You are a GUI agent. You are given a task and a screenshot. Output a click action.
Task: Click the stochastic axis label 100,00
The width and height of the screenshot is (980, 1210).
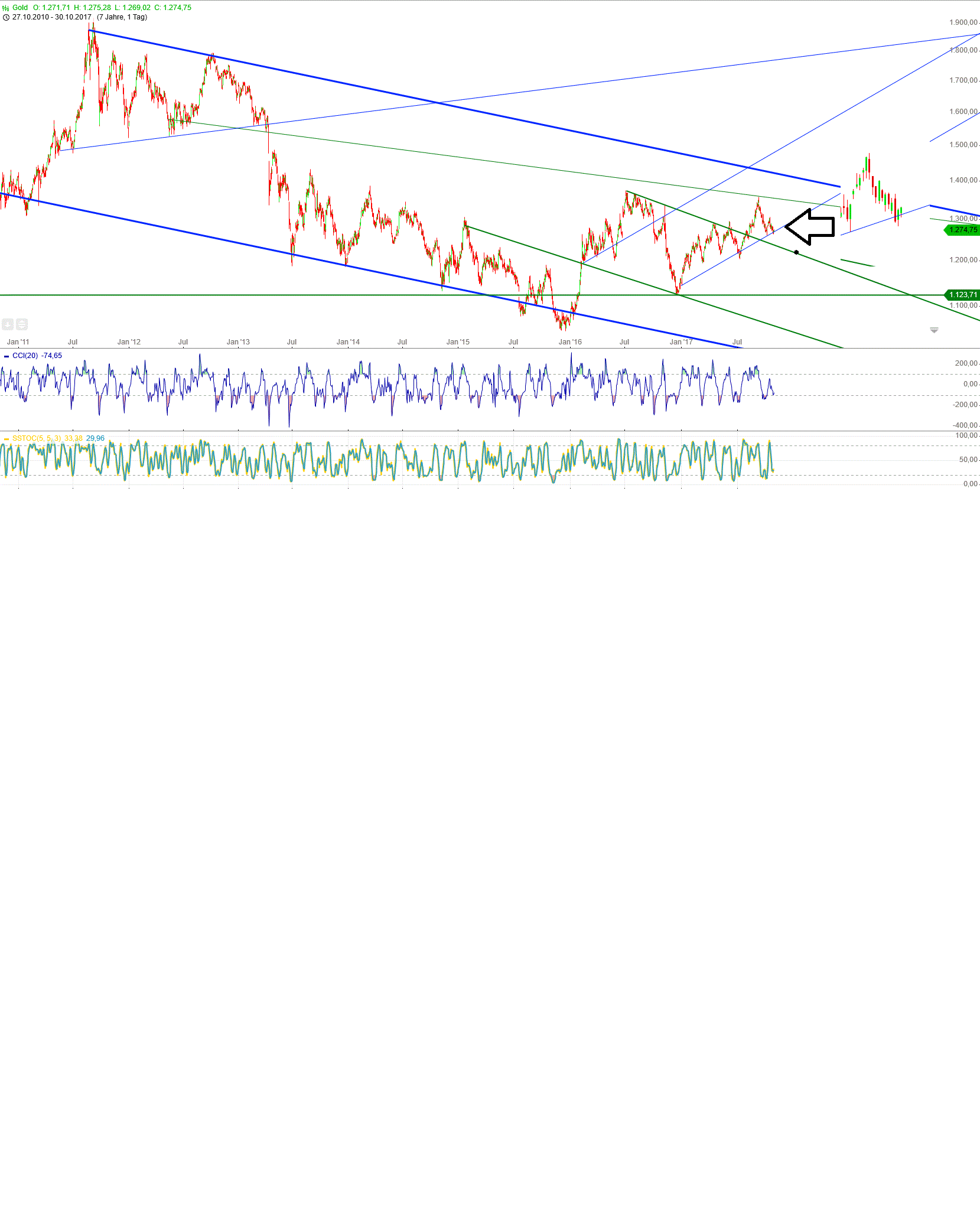click(966, 435)
